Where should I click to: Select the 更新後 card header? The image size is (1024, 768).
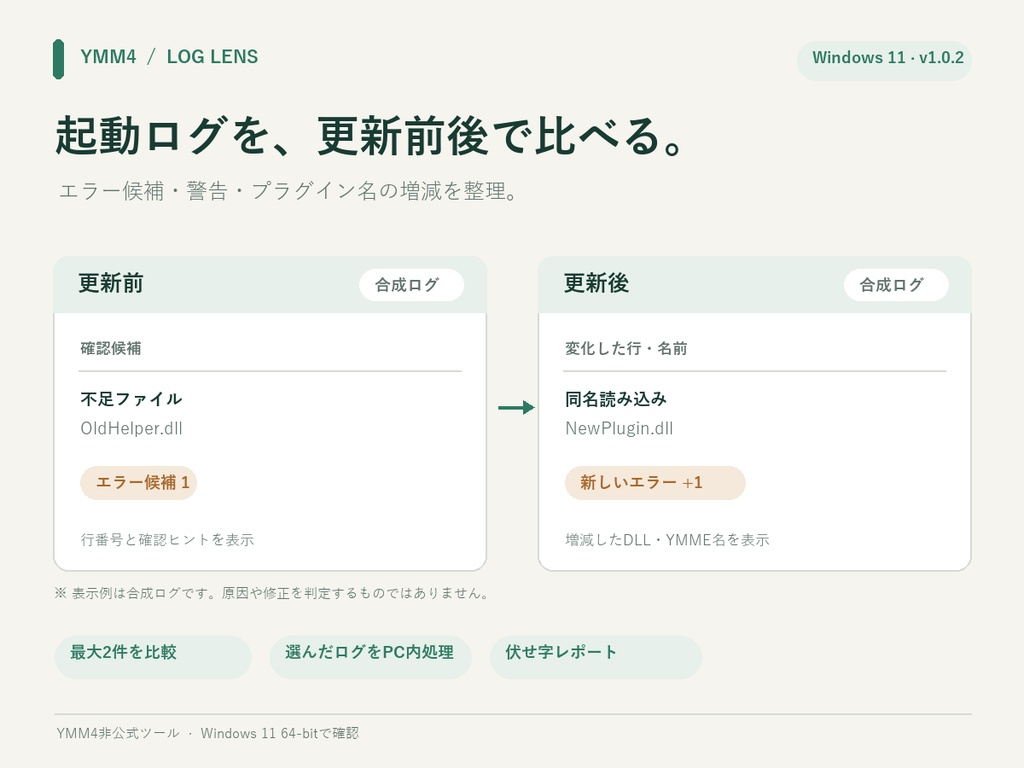click(x=755, y=285)
